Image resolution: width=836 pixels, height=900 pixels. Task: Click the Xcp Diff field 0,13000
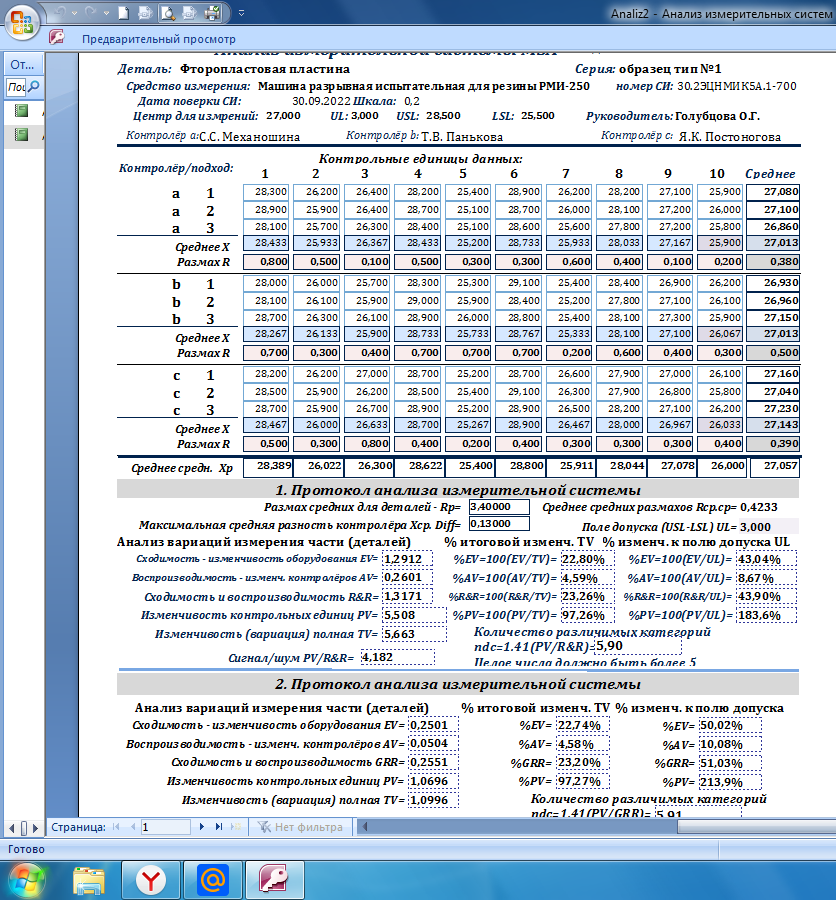[499, 523]
